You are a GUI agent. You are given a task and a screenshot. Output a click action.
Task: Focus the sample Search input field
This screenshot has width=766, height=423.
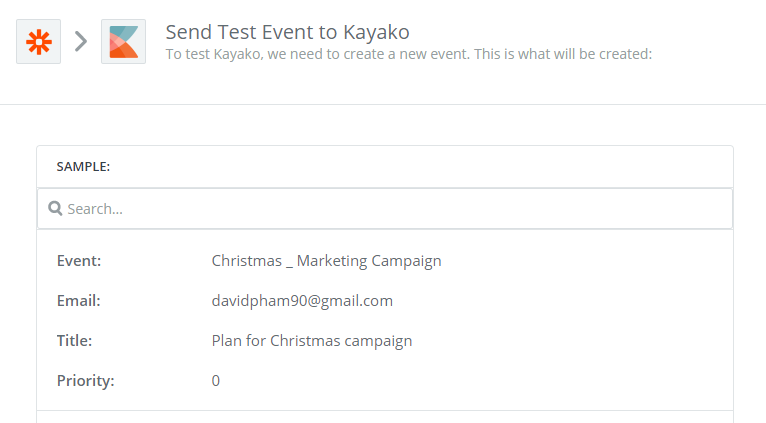(x=385, y=209)
